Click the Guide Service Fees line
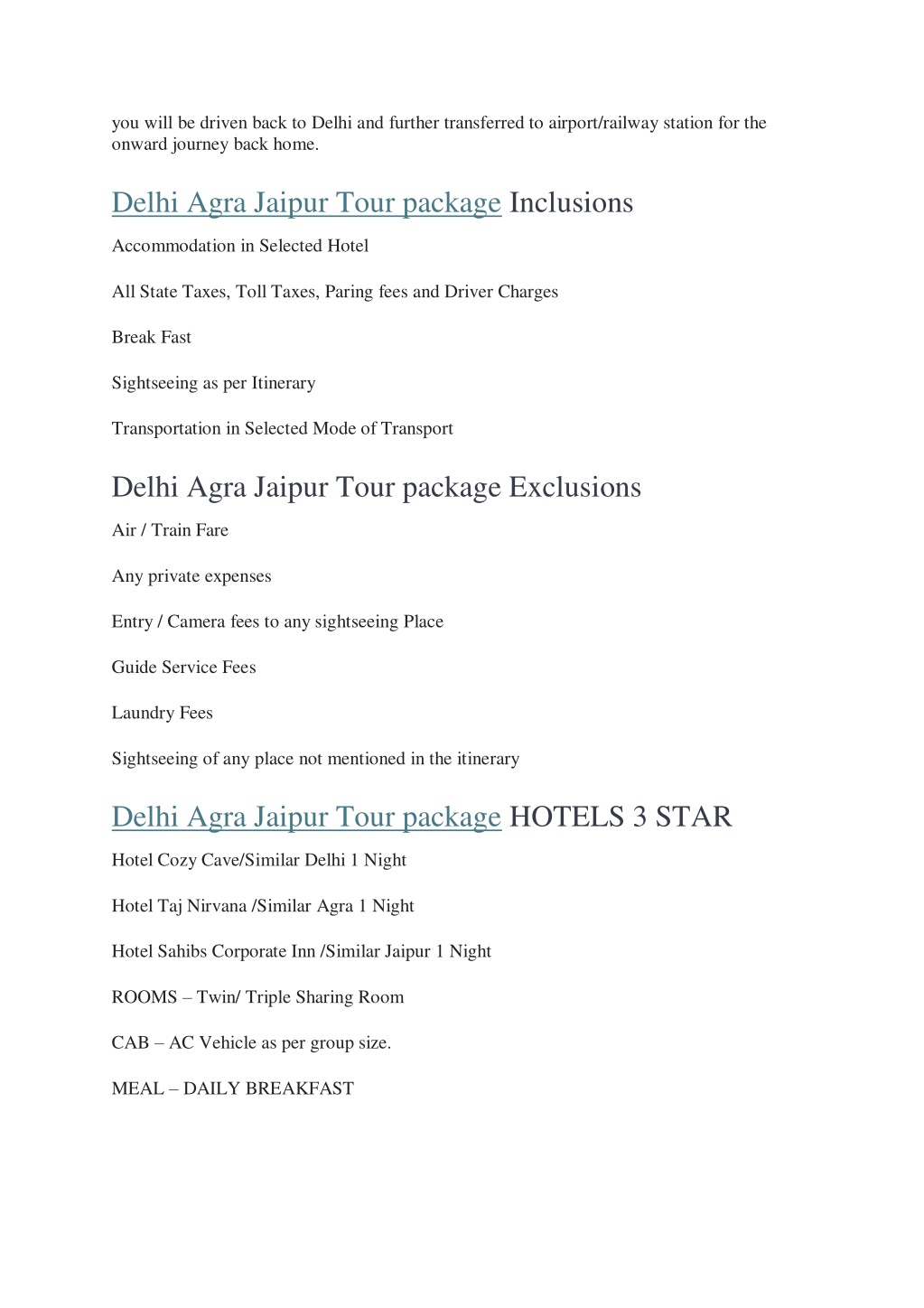The height and width of the screenshot is (1308, 924). [x=184, y=668]
